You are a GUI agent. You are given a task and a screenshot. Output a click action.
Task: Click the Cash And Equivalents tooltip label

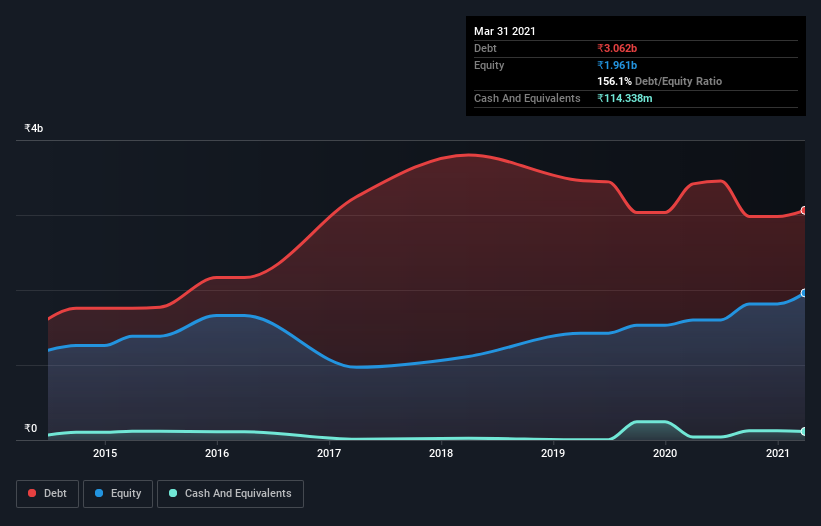tap(527, 98)
